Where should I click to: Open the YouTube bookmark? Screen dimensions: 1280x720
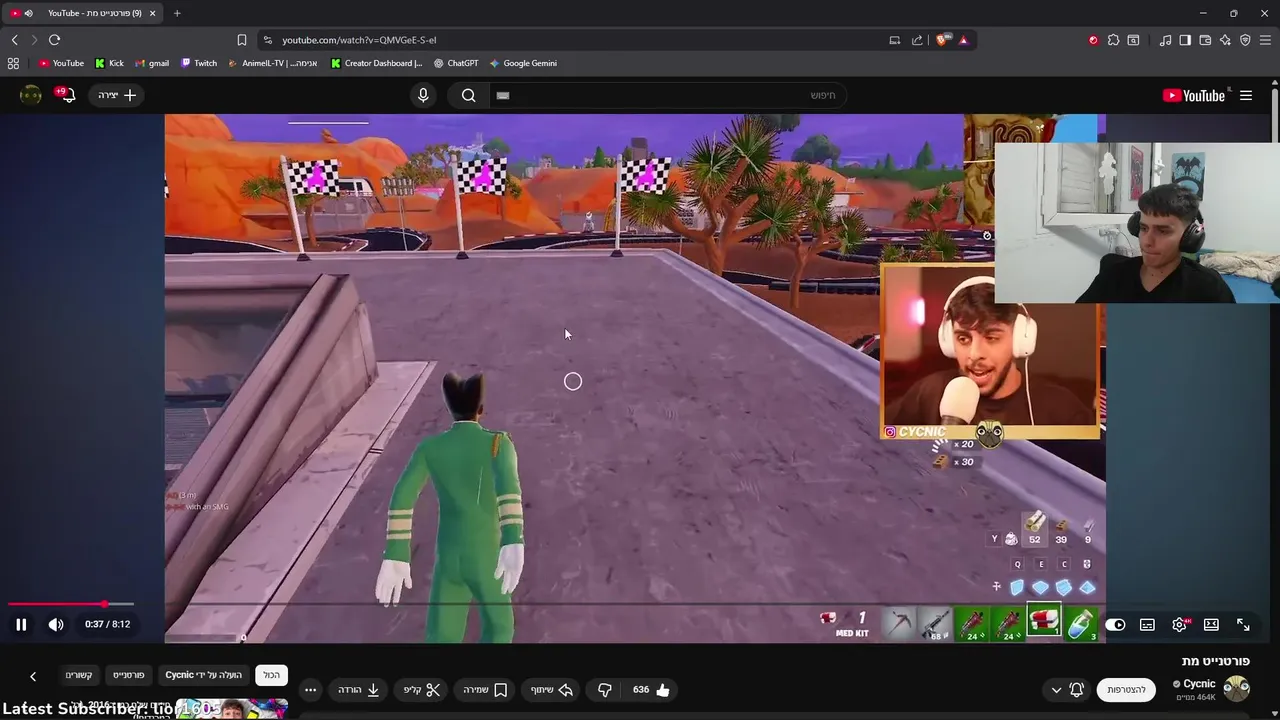(61, 63)
